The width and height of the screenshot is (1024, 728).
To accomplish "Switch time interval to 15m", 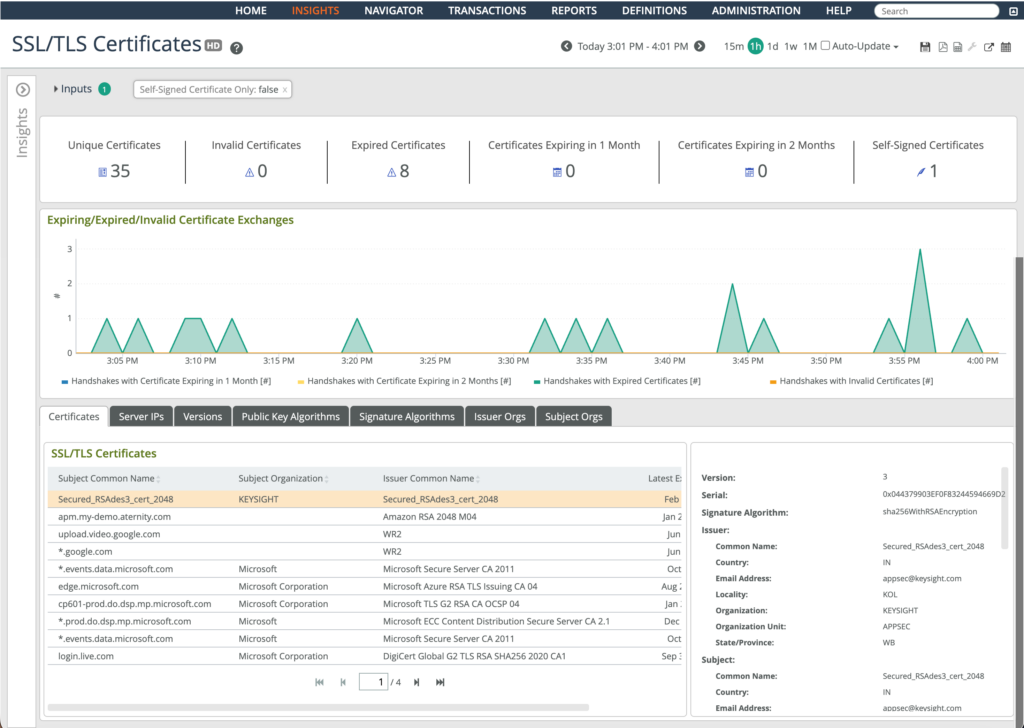I will [733, 46].
